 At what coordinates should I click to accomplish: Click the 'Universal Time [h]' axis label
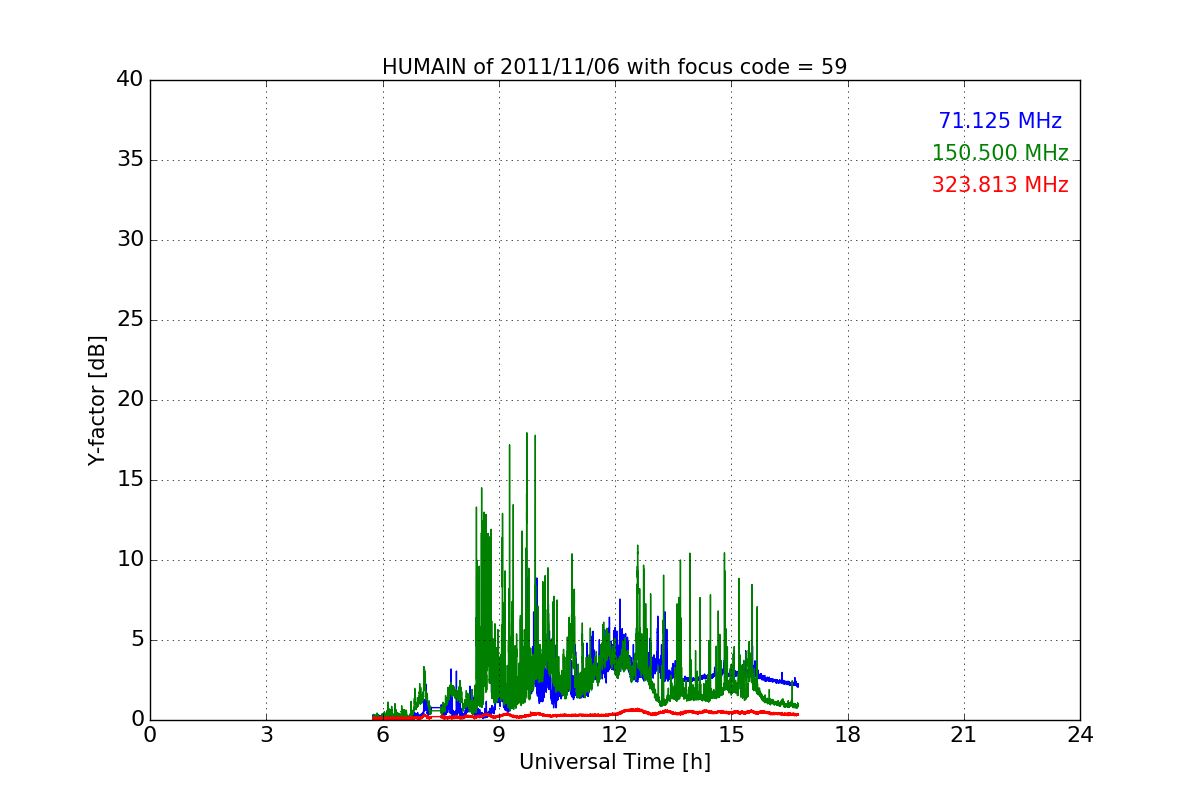click(615, 762)
